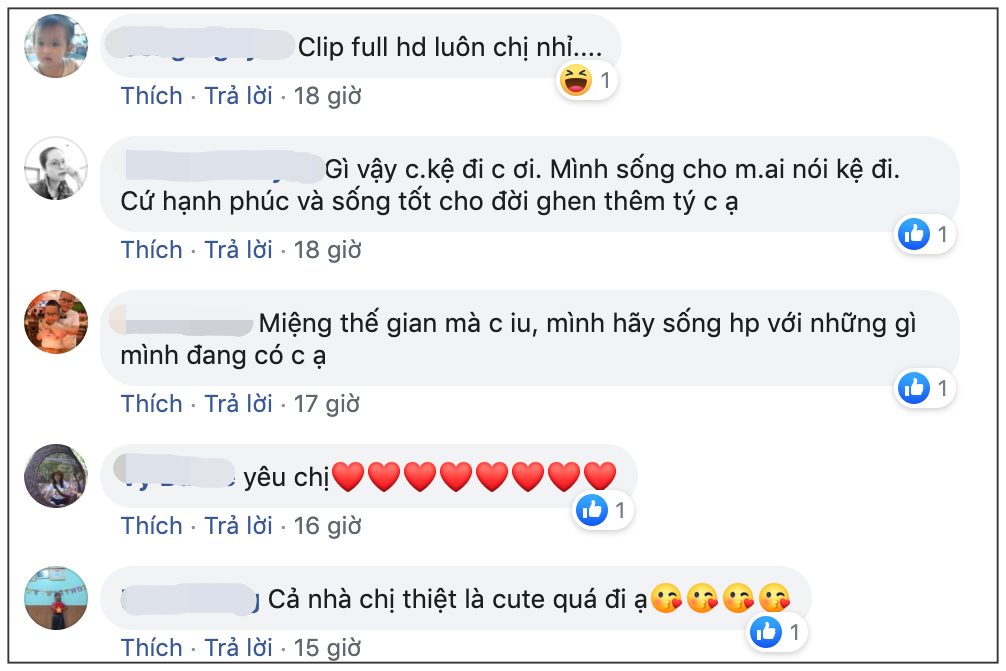
Task: Open avatar beside 'Miệng thế gian' comment
Action: 56,322
